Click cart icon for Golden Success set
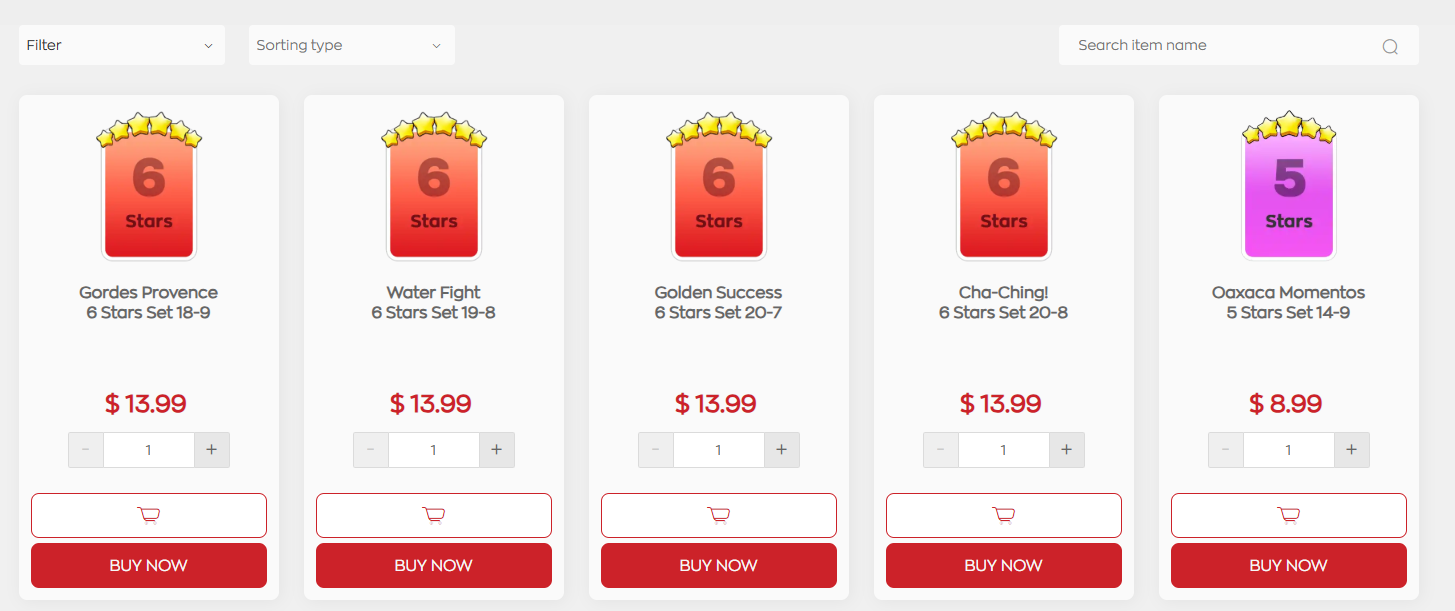This screenshot has height=611, width=1455. [718, 516]
